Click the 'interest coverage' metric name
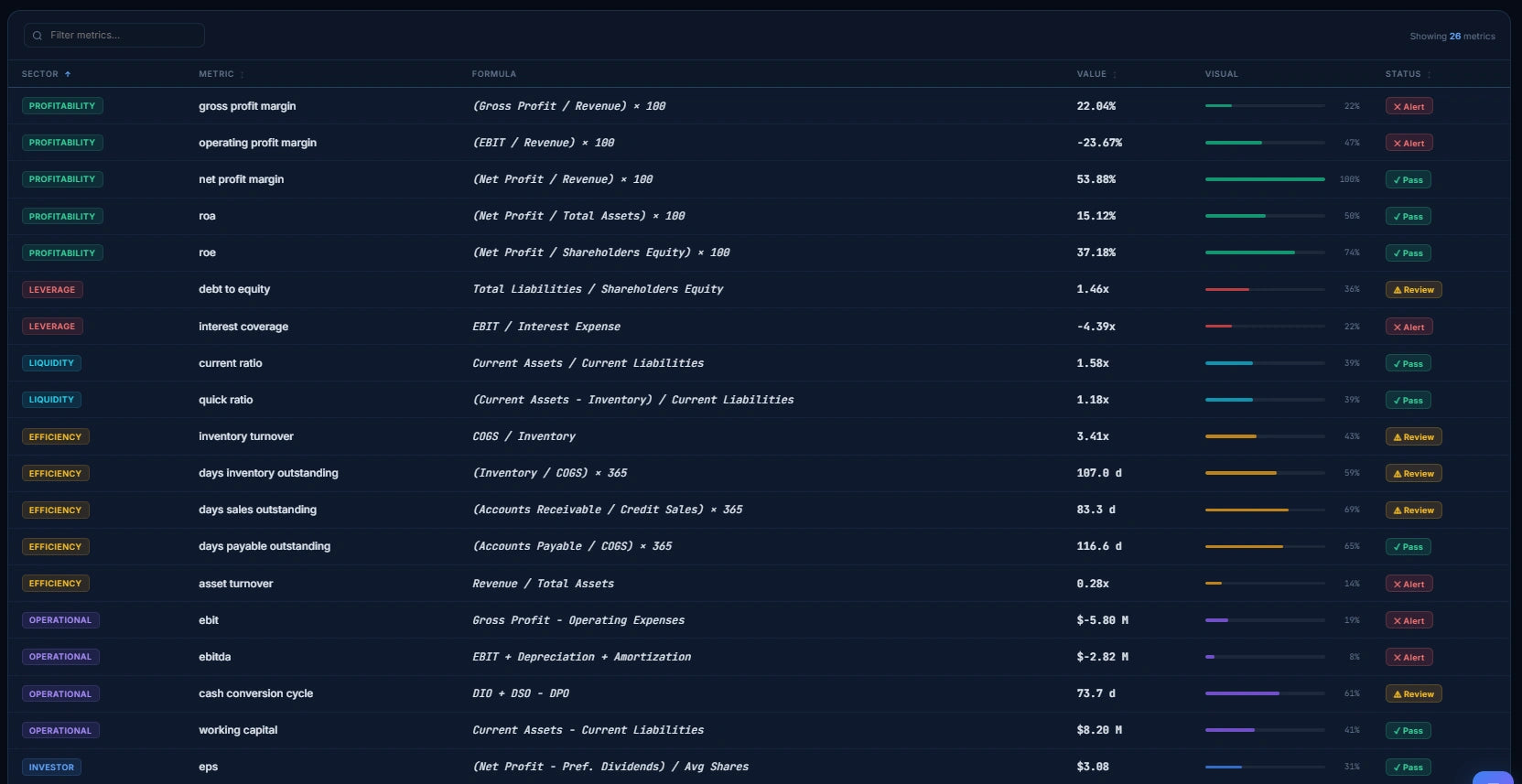 coord(243,327)
